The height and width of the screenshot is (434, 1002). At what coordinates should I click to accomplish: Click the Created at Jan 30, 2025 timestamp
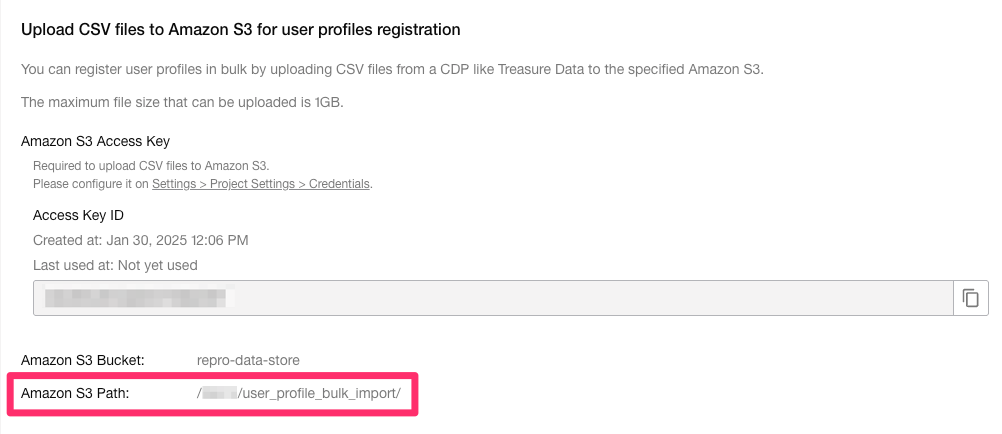(141, 240)
